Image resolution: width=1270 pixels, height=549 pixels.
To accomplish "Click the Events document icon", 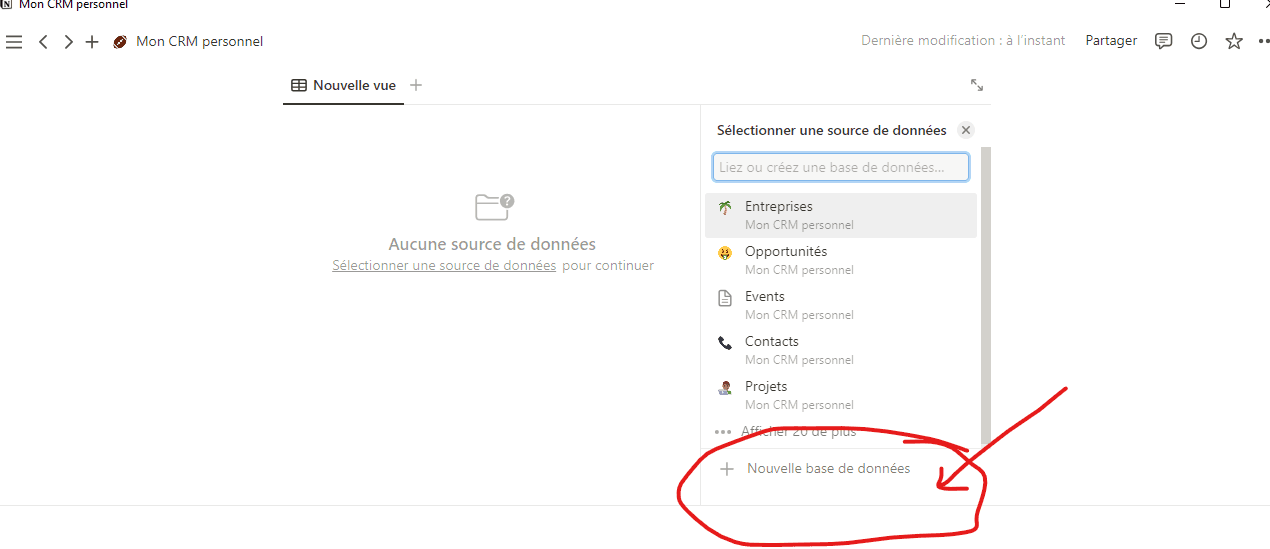I will [725, 298].
